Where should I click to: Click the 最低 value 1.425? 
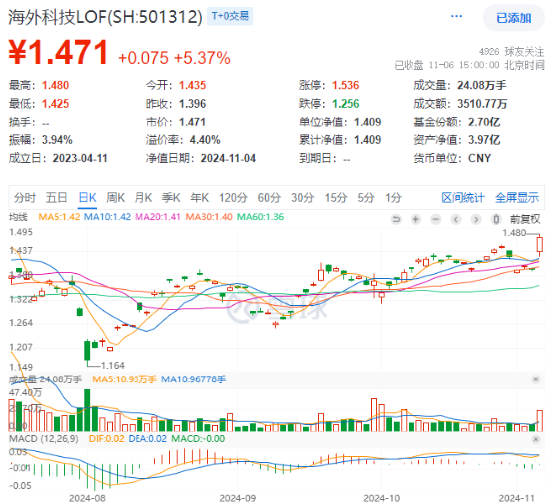55,104
